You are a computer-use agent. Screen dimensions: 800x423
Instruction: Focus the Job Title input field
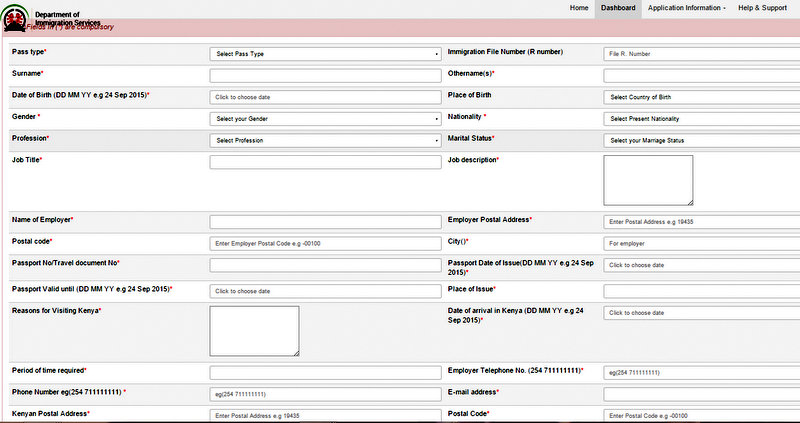pyautogui.click(x=325, y=162)
